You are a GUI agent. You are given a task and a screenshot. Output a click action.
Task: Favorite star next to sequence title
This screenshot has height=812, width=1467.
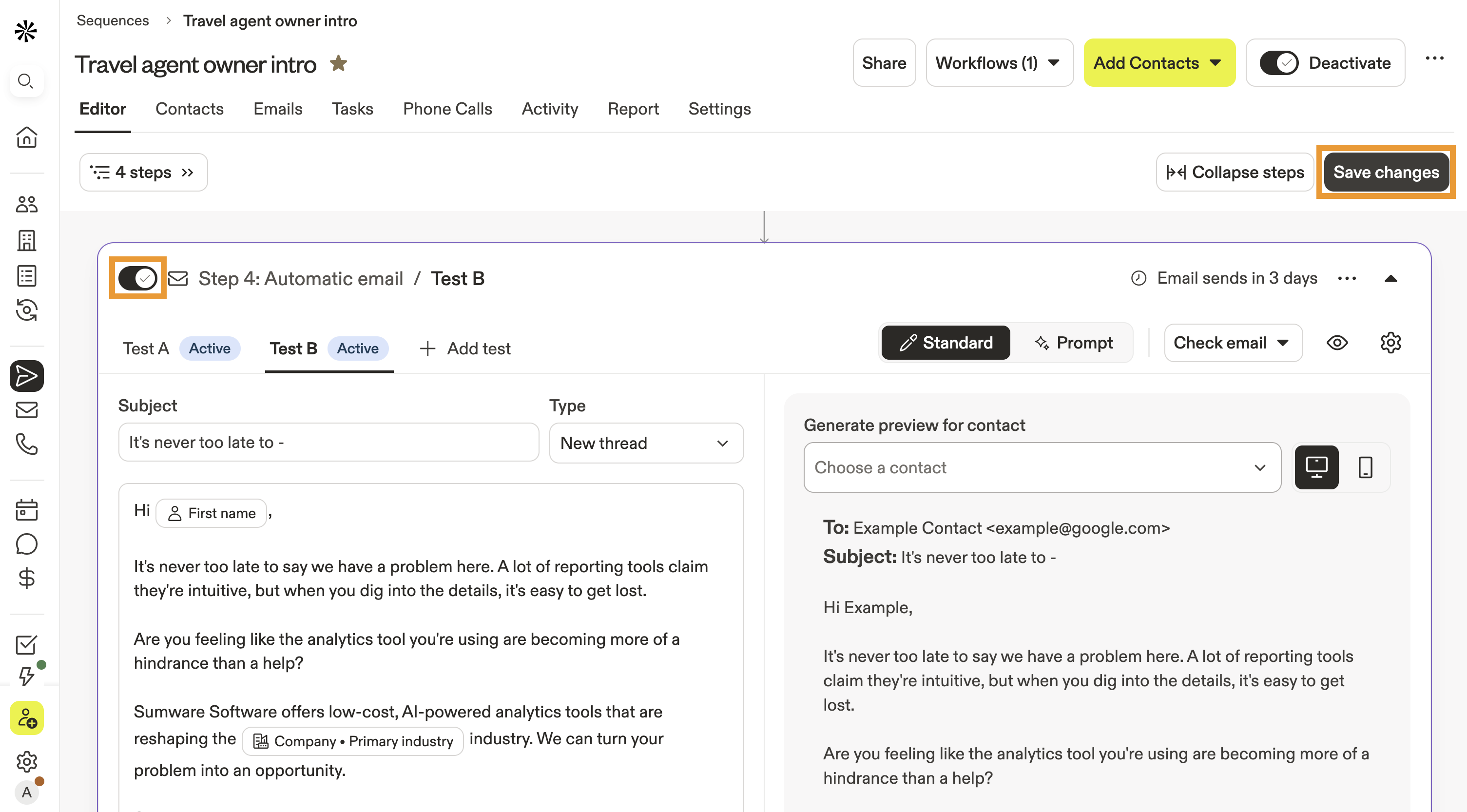338,63
